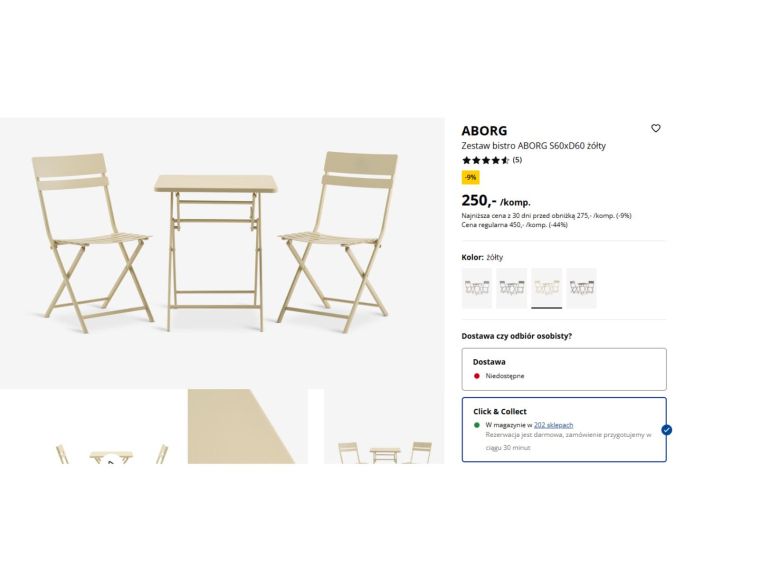Choose the first color variant swatch
Image resolution: width=760 pixels, height=570 pixels.
(476, 288)
